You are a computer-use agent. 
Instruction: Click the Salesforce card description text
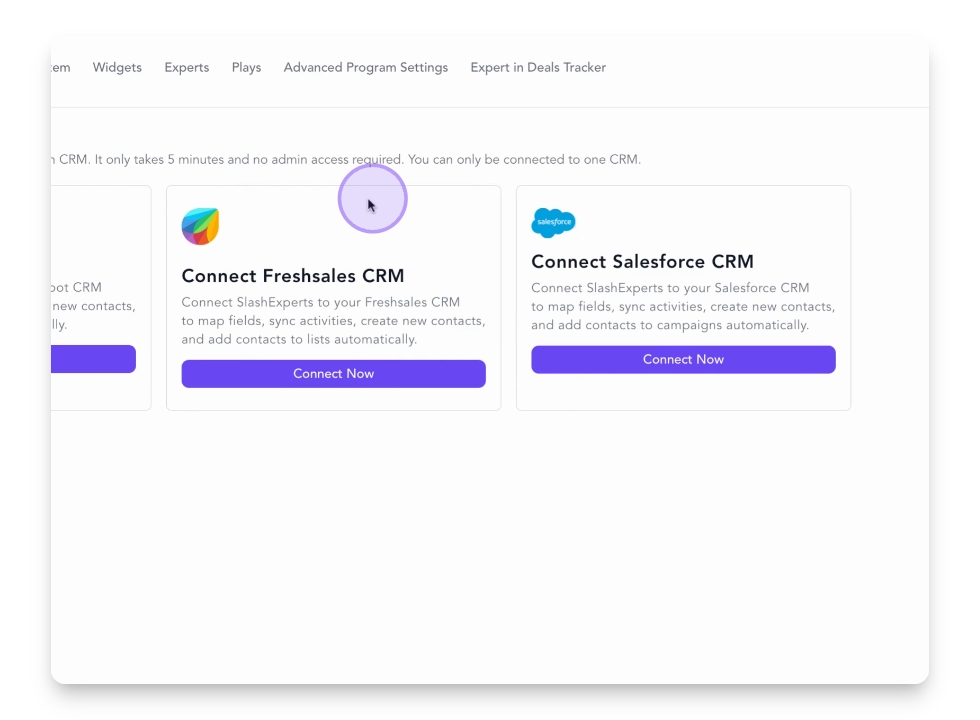pyautogui.click(x=683, y=307)
